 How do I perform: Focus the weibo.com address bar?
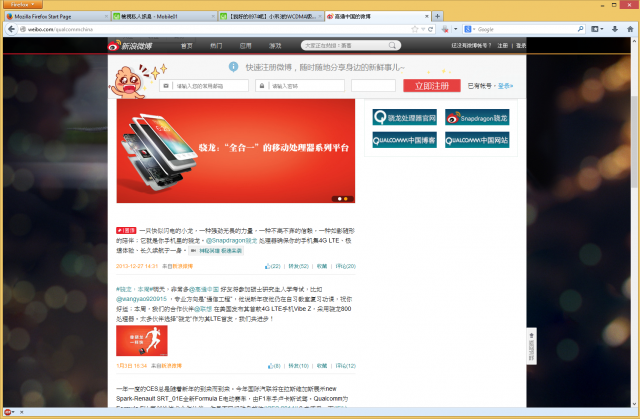click(216, 29)
